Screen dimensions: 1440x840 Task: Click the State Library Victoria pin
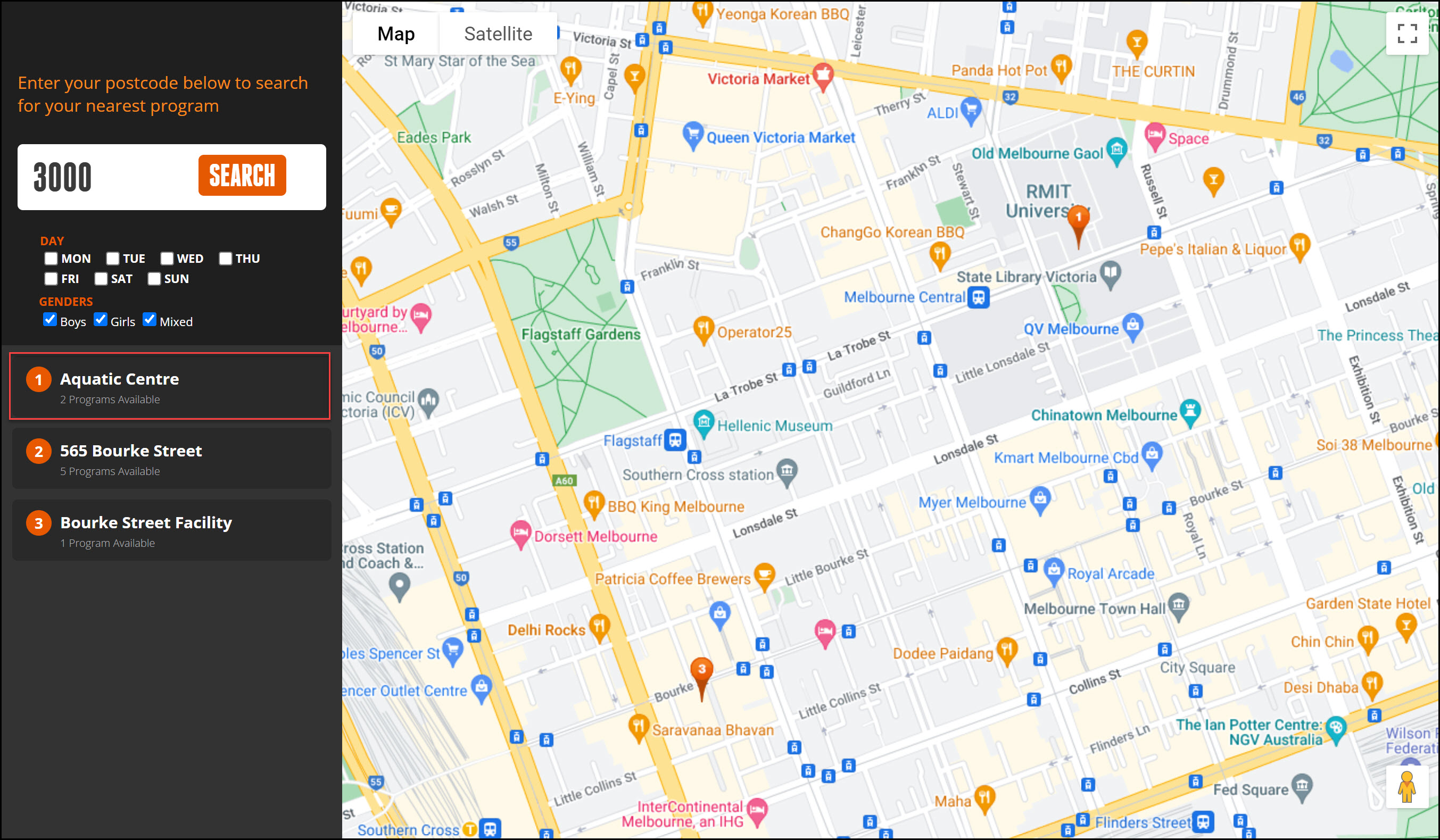1110,273
